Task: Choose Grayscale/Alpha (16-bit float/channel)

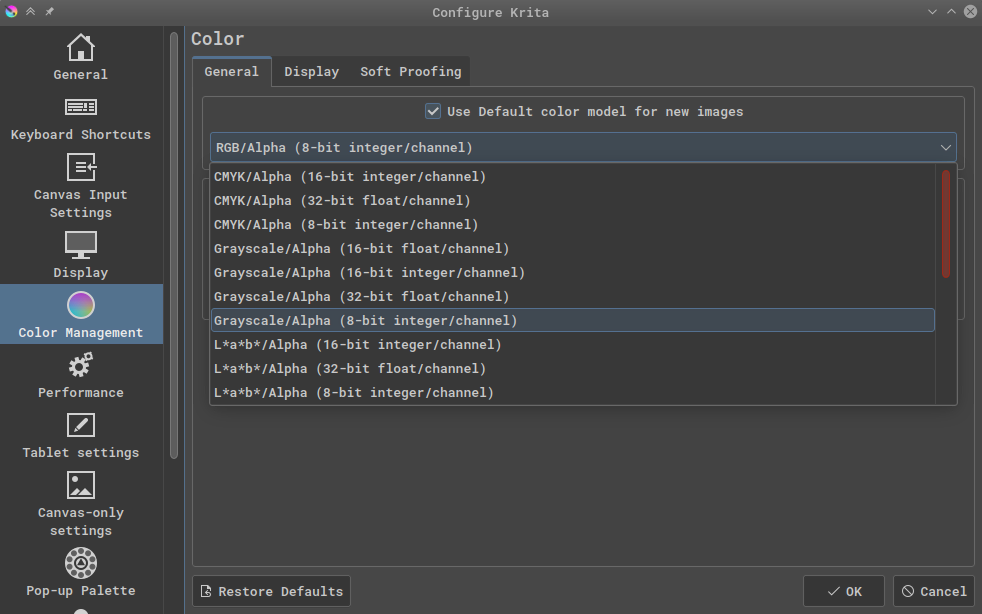Action: point(572,249)
